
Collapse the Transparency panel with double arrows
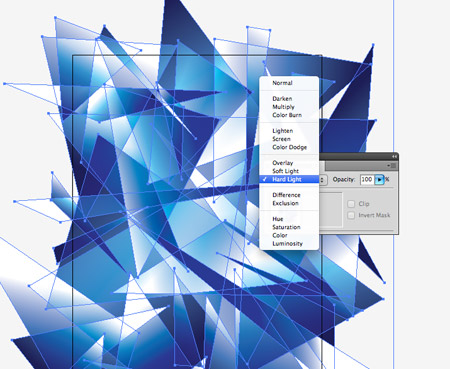[394, 156]
